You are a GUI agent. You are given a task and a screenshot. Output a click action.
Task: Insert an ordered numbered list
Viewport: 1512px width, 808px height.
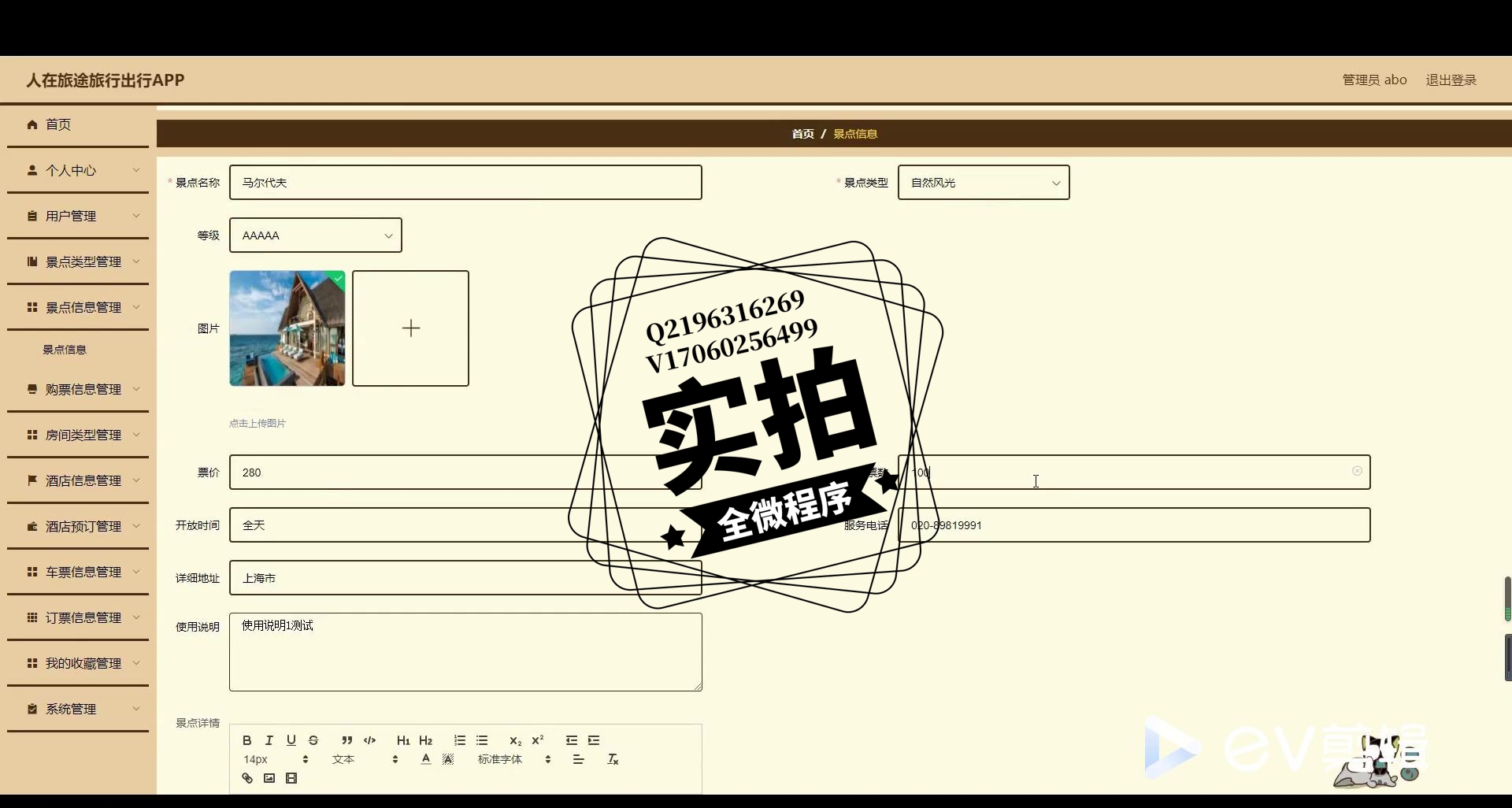tap(460, 740)
